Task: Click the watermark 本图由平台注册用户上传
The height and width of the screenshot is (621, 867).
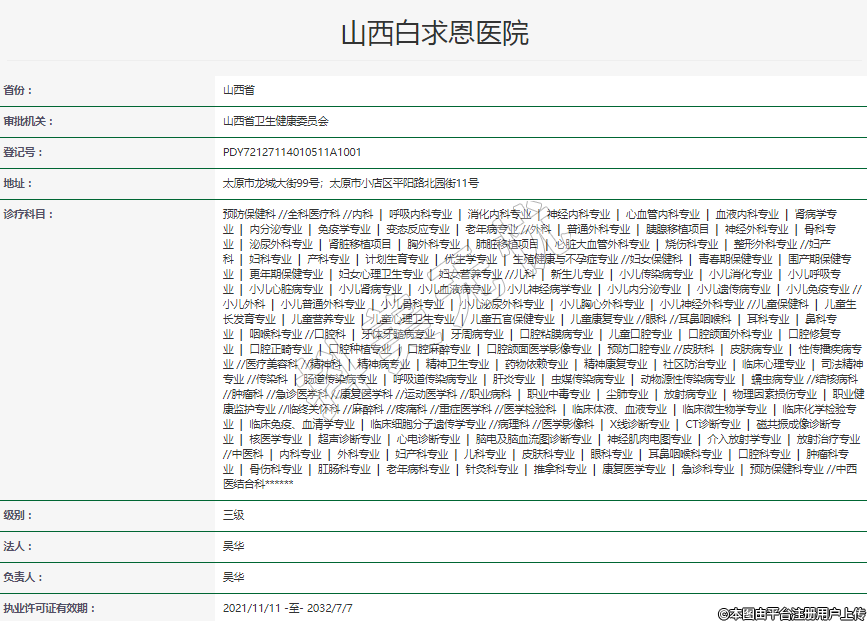Action: (x=790, y=612)
